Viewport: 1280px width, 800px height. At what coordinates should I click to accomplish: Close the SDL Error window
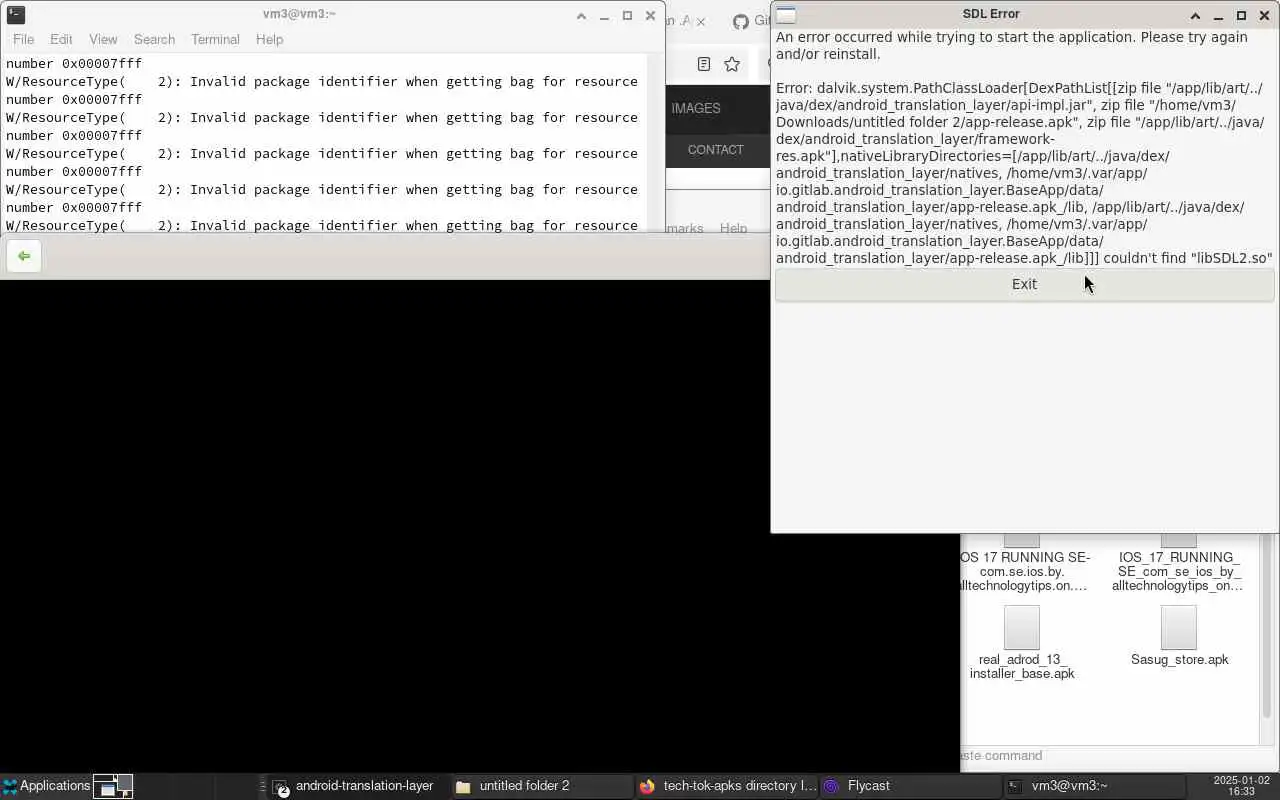click(1264, 16)
